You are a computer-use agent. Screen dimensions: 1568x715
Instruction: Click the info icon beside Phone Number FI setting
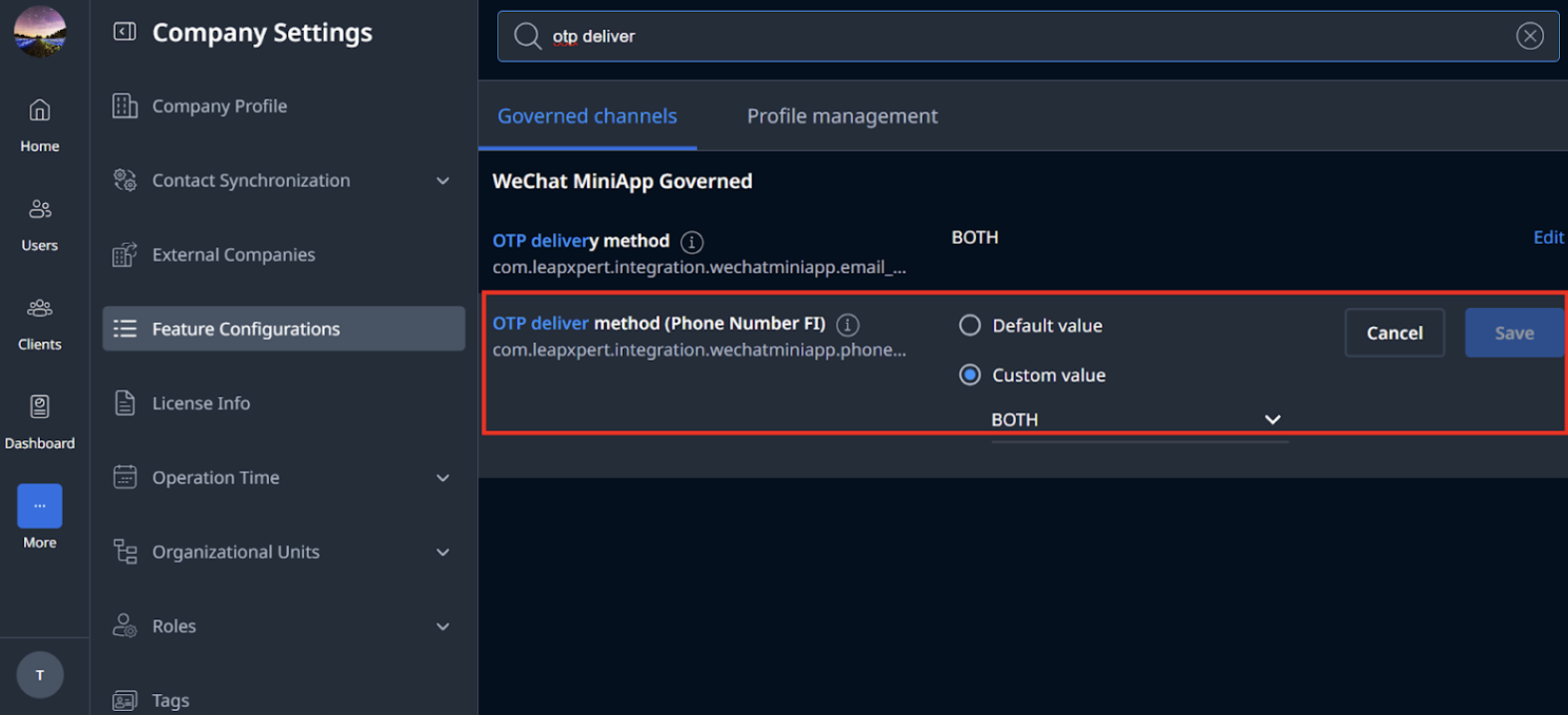(848, 325)
